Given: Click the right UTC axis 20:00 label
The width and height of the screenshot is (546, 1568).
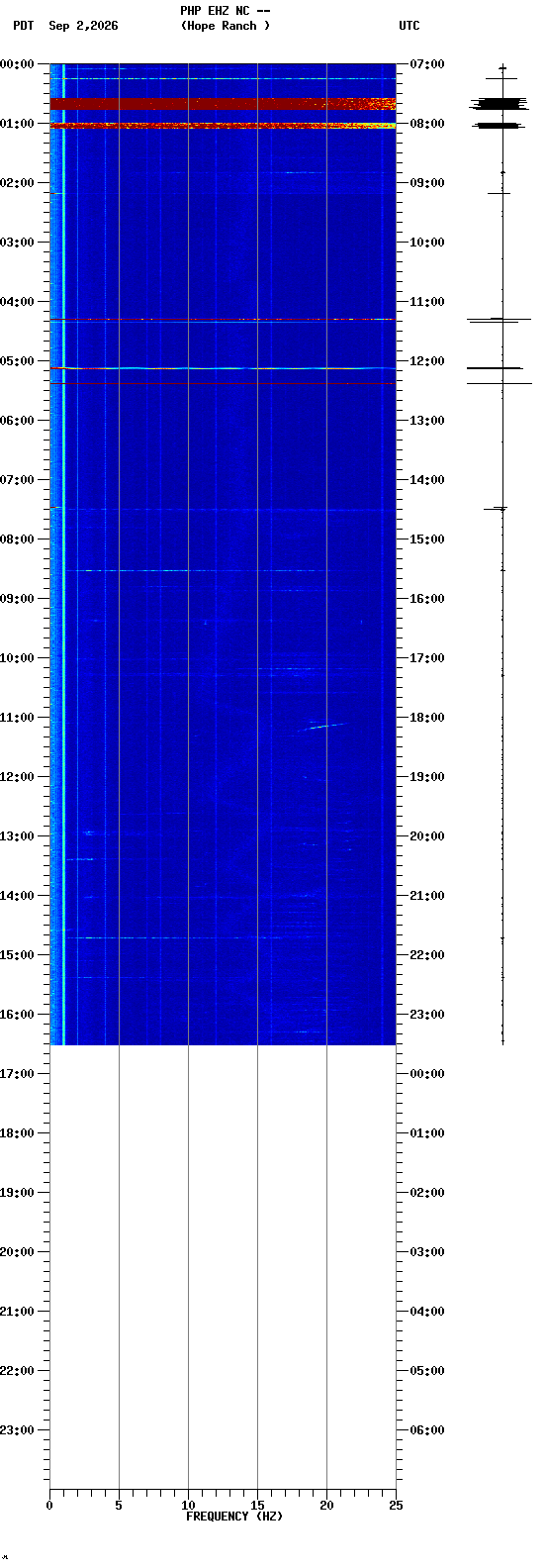Looking at the screenshot, I should click(426, 836).
